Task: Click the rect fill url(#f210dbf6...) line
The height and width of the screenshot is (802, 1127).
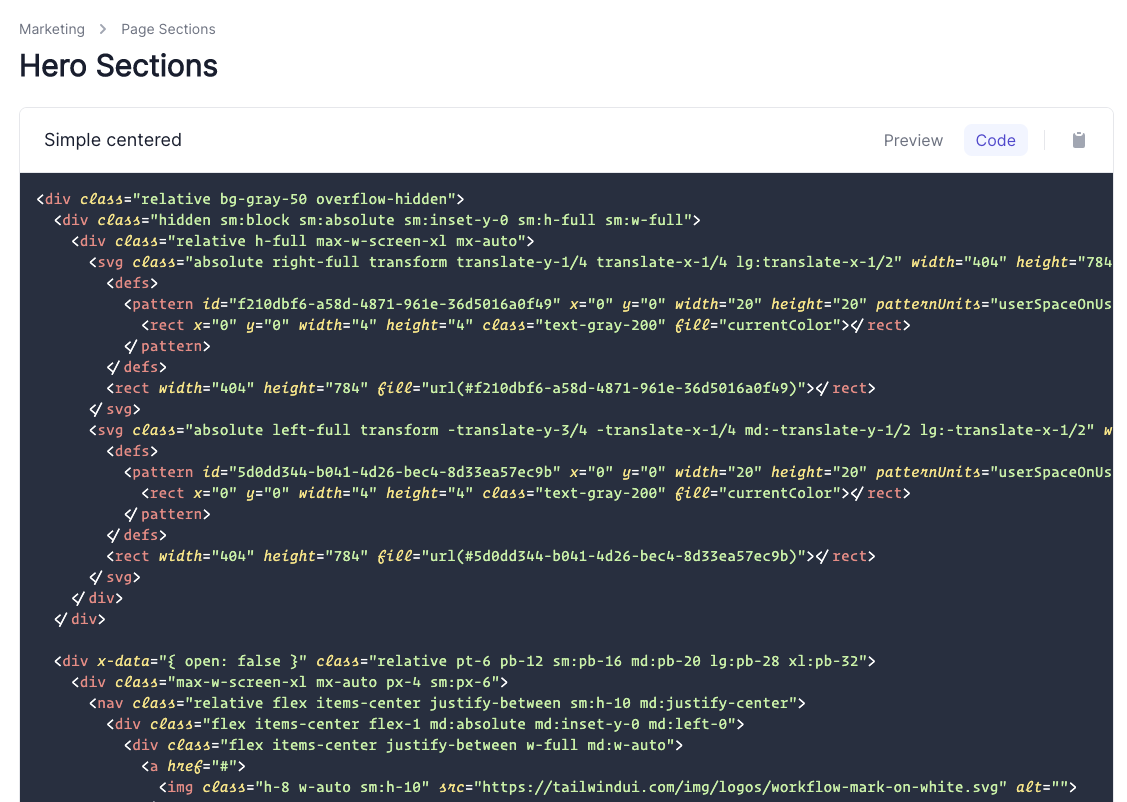Action: (491, 388)
